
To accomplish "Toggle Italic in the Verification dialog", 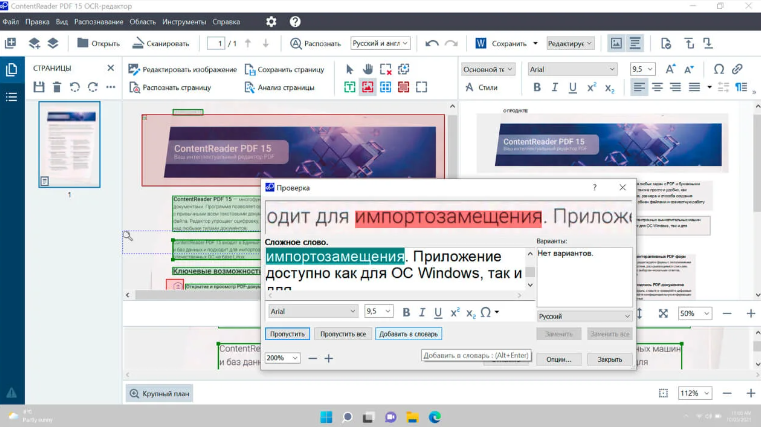I will coord(422,312).
